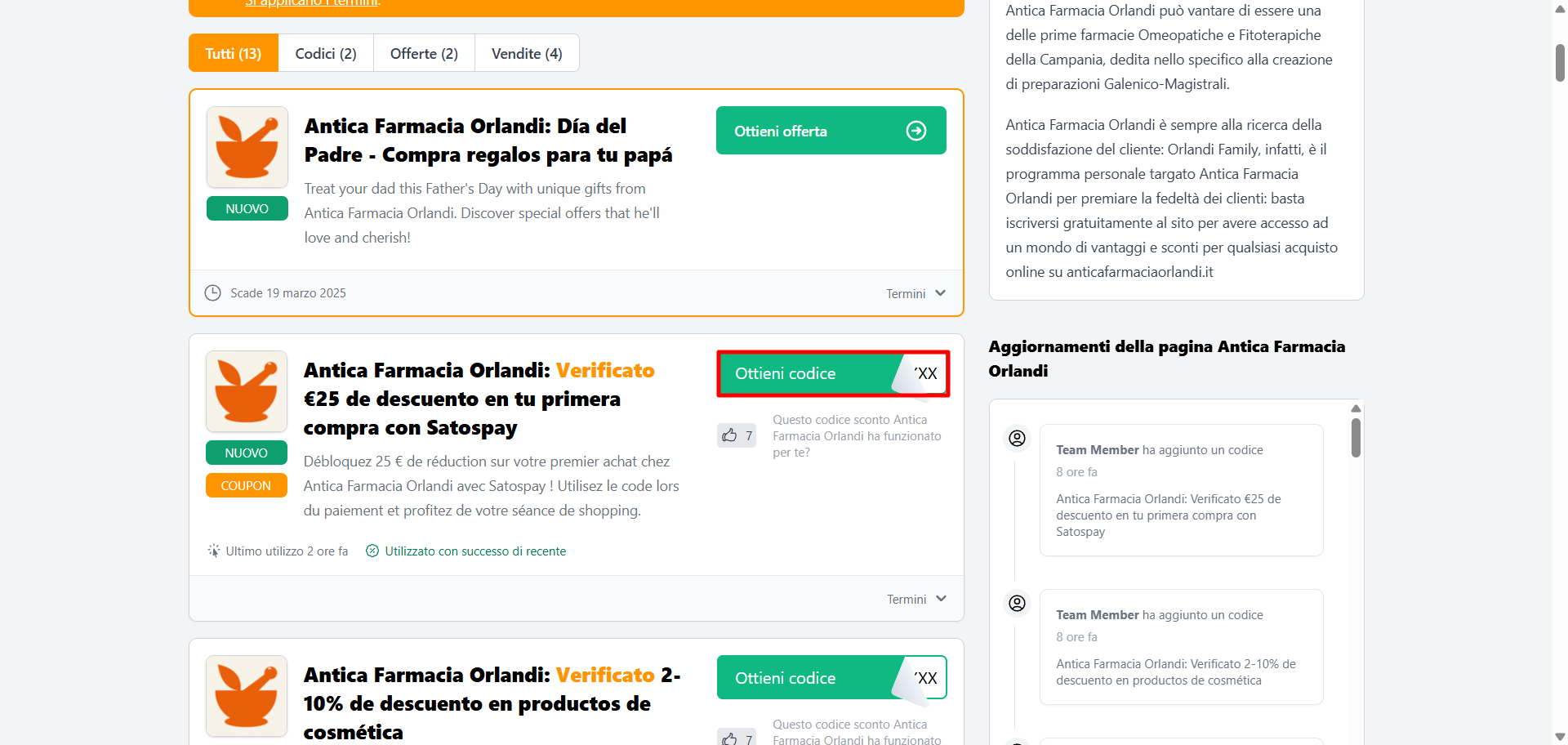Like the cosmética coupon with thumbs up
Image resolution: width=1568 pixels, height=745 pixels.
737,738
